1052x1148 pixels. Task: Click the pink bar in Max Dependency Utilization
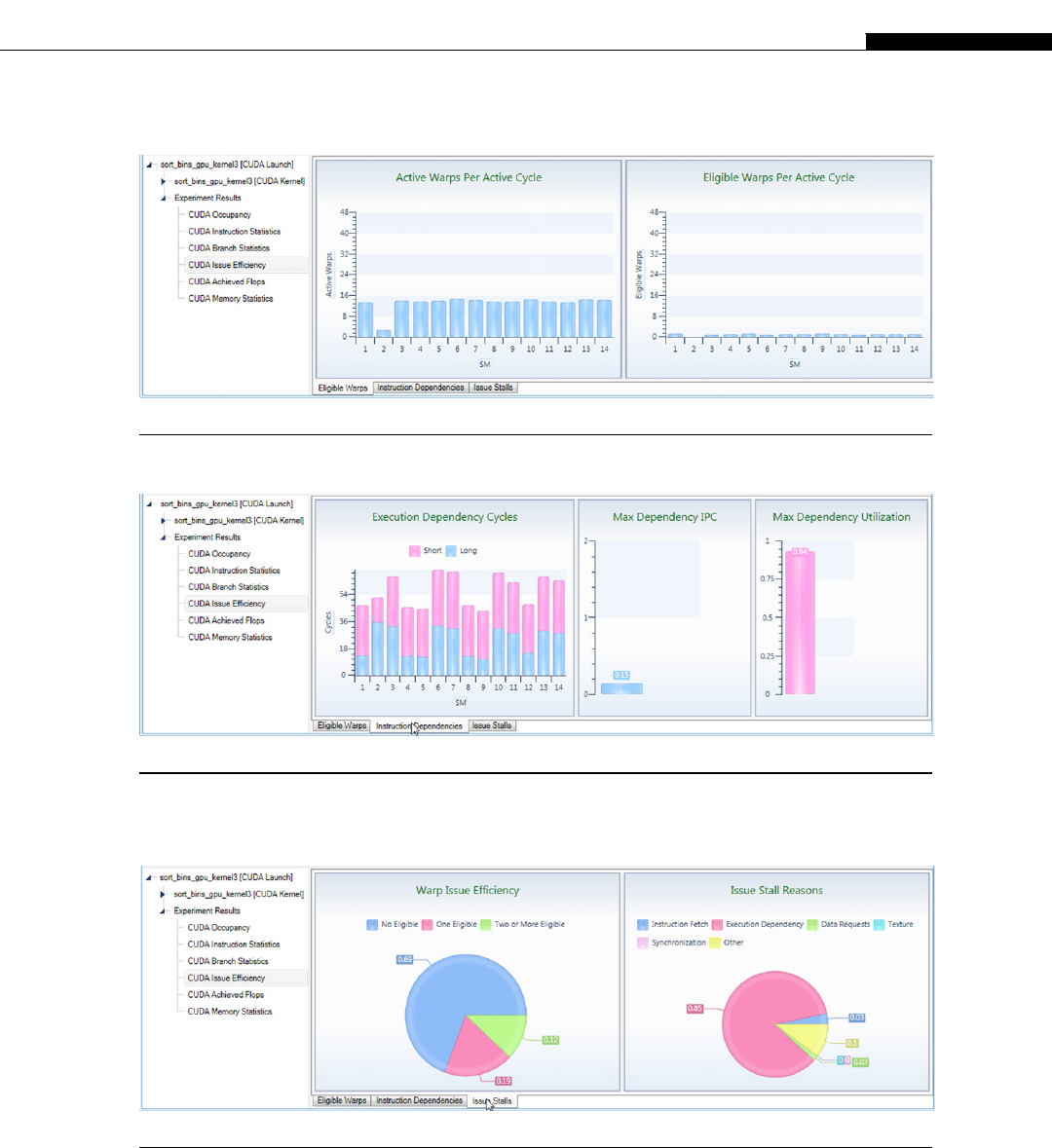[800, 622]
